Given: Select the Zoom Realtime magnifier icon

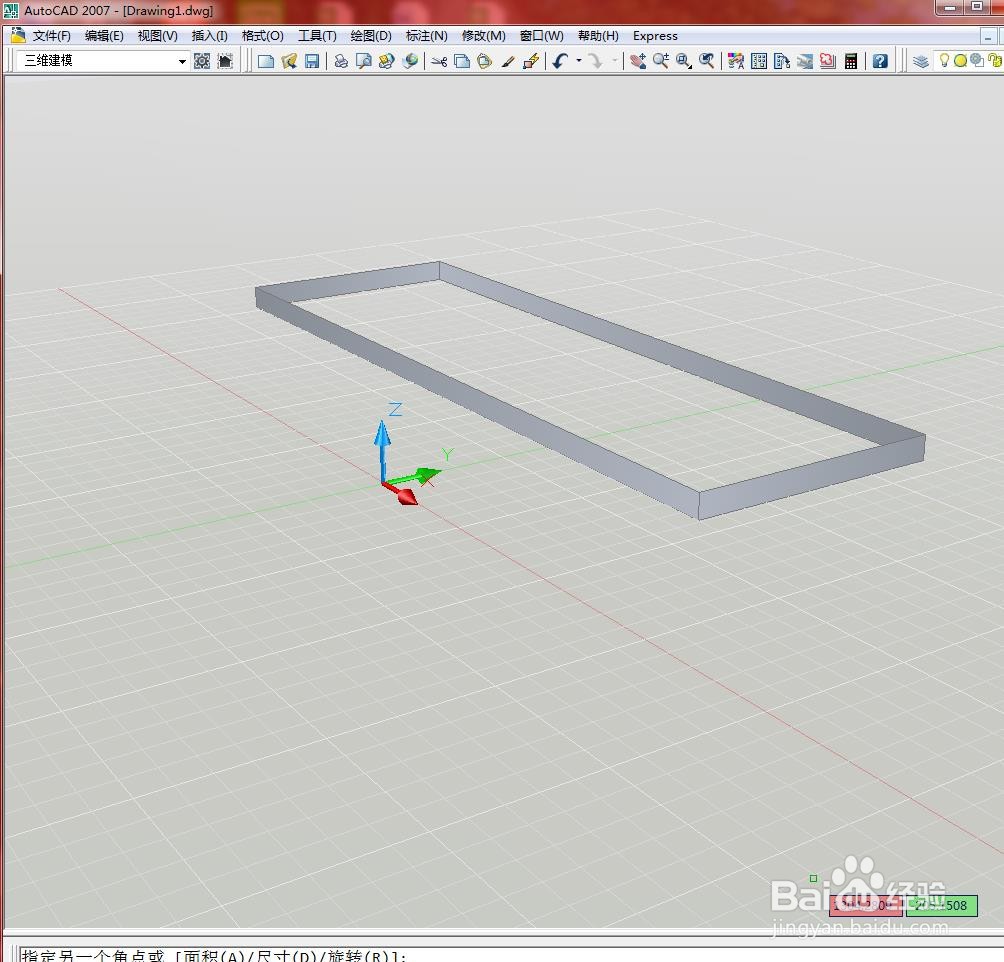Looking at the screenshot, I should 661,61.
